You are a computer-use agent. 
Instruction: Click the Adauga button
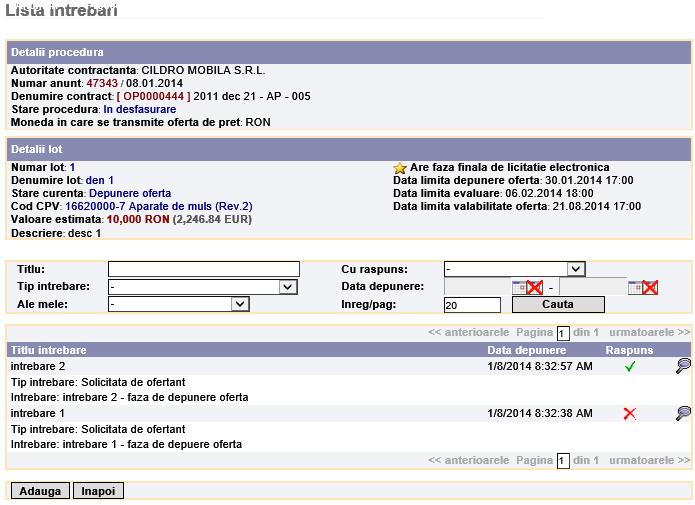[40, 491]
